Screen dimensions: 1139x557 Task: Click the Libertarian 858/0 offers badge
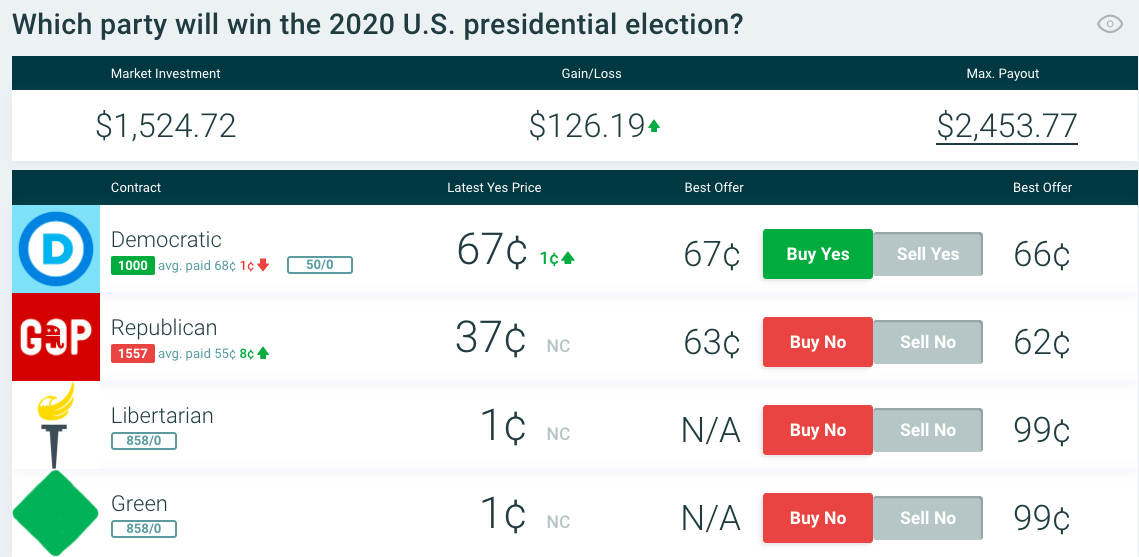(144, 441)
